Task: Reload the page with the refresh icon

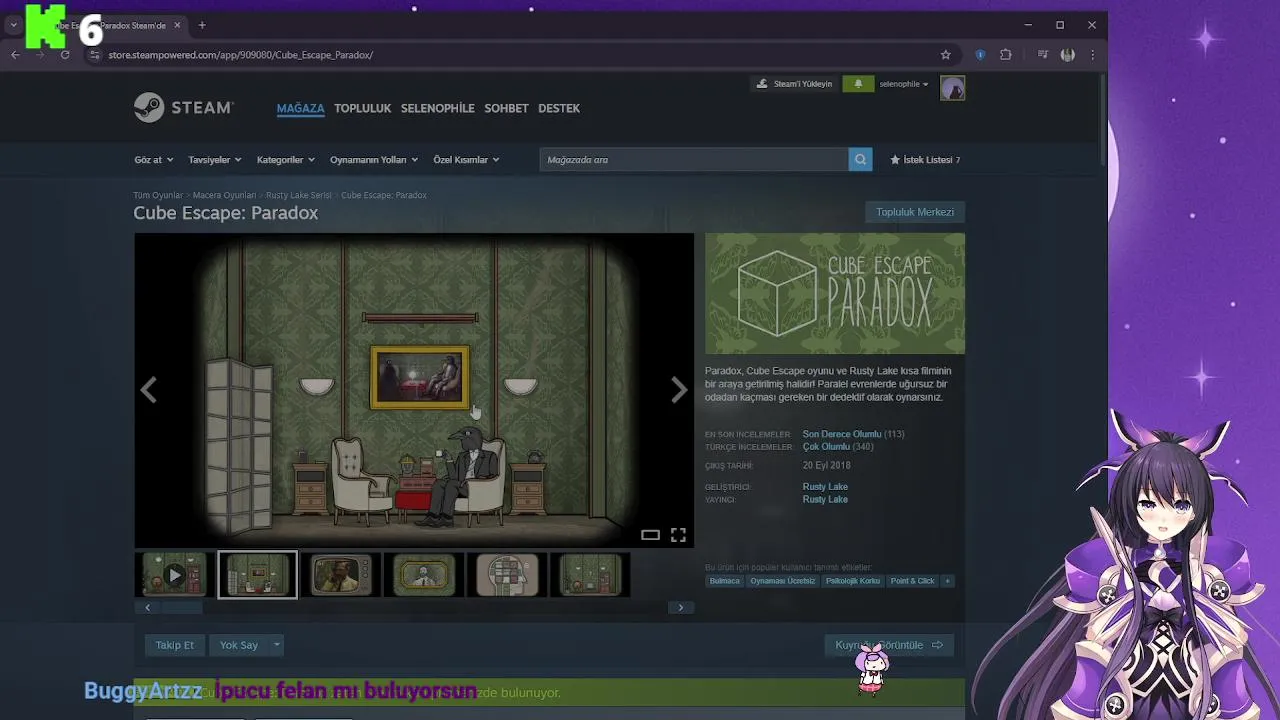Action: (x=65, y=55)
